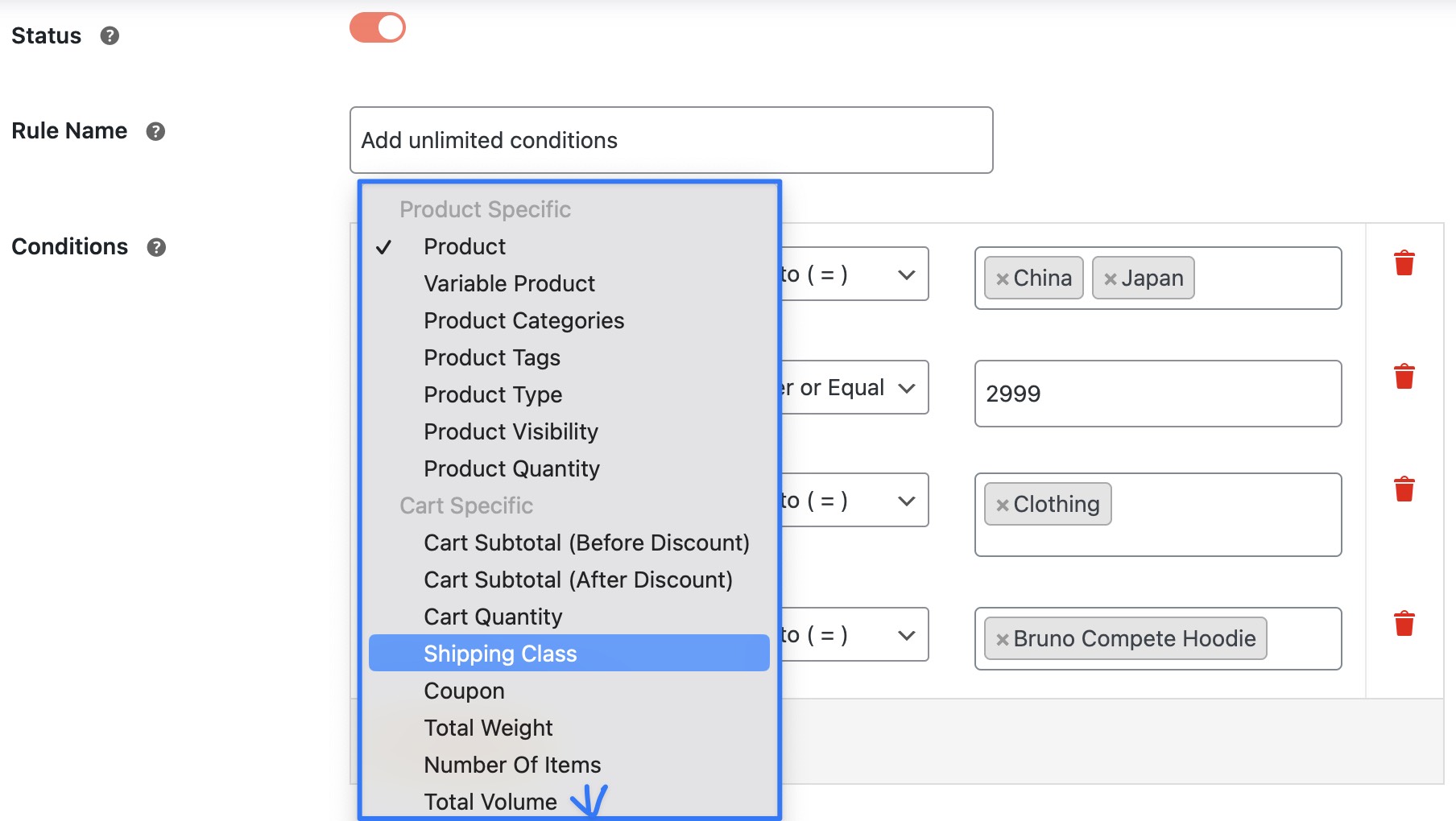
Task: Select Shipping Class from the list
Action: 500,654
